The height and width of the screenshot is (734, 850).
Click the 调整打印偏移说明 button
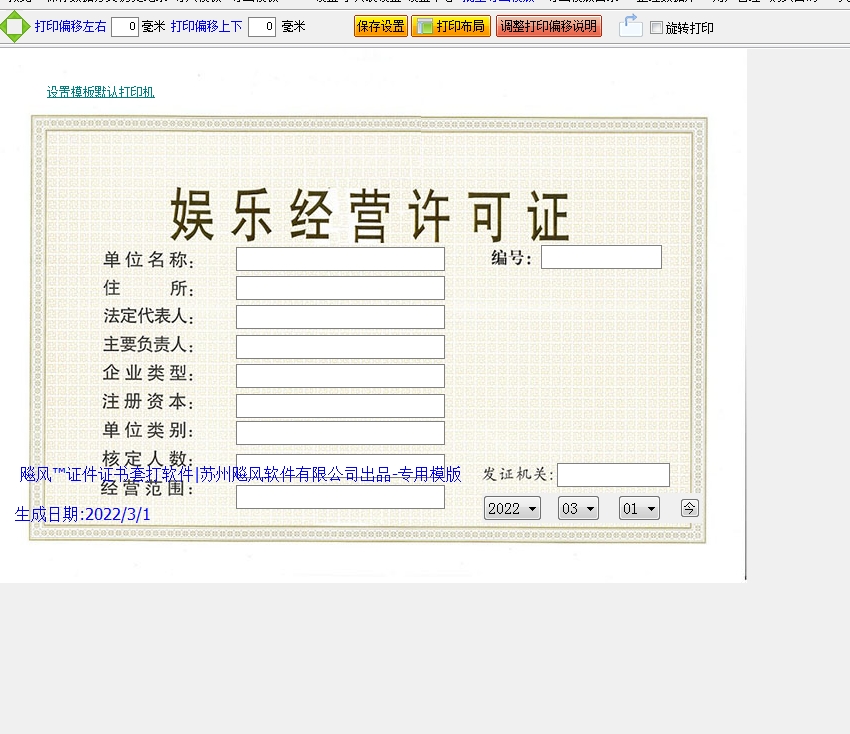[549, 27]
